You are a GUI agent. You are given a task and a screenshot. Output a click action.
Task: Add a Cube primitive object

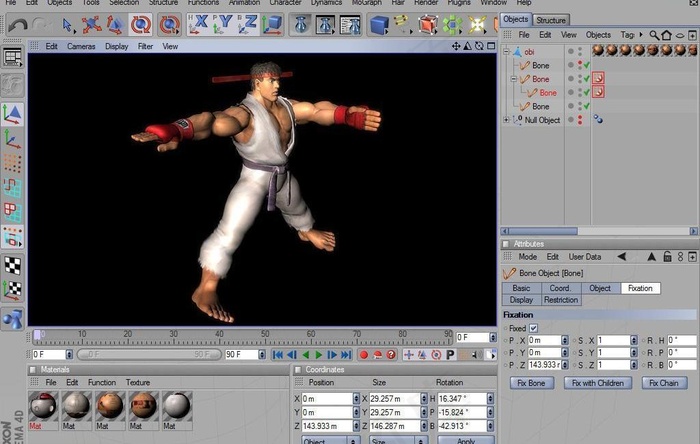click(x=379, y=25)
